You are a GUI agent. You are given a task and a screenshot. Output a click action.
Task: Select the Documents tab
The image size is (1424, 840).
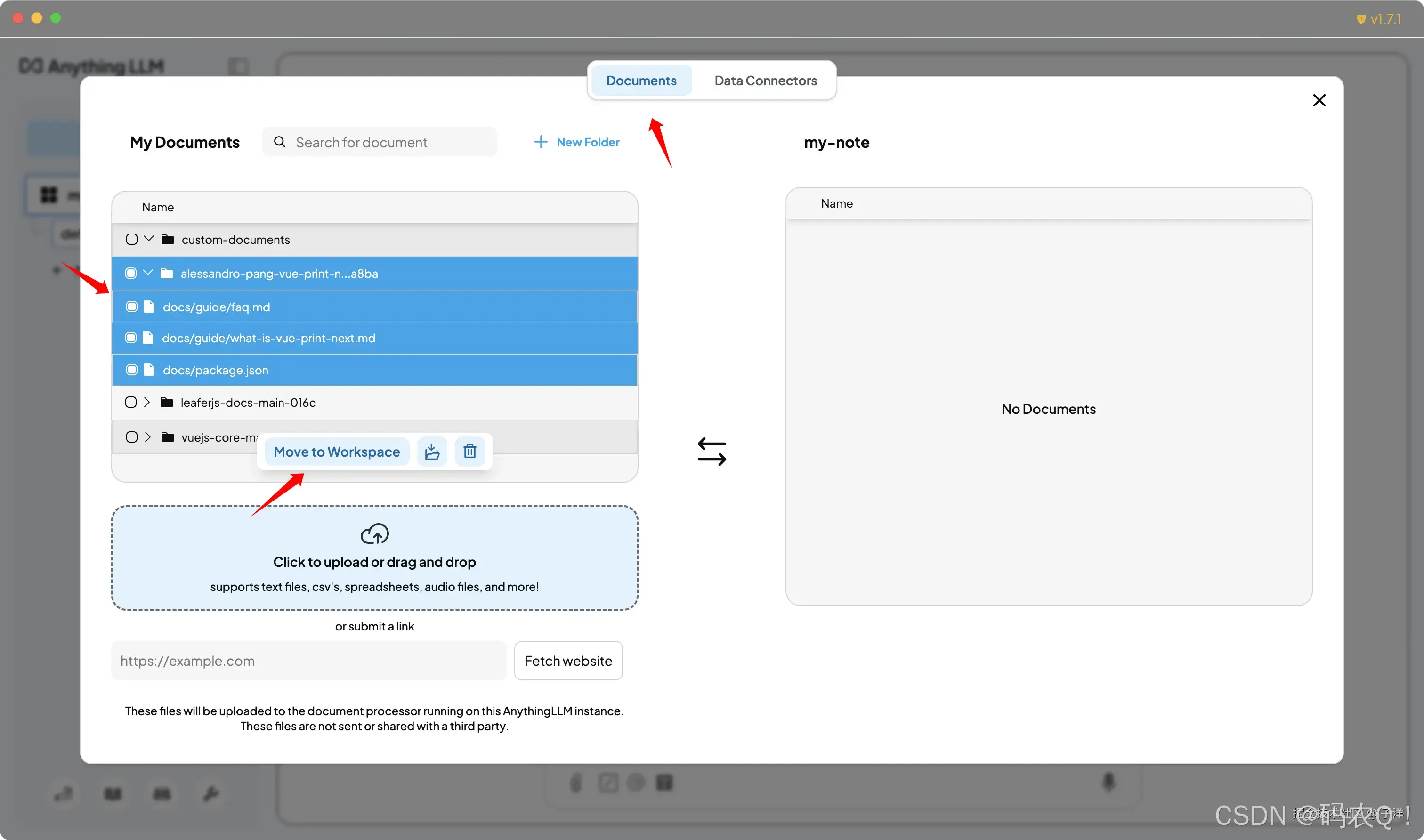pyautogui.click(x=641, y=81)
